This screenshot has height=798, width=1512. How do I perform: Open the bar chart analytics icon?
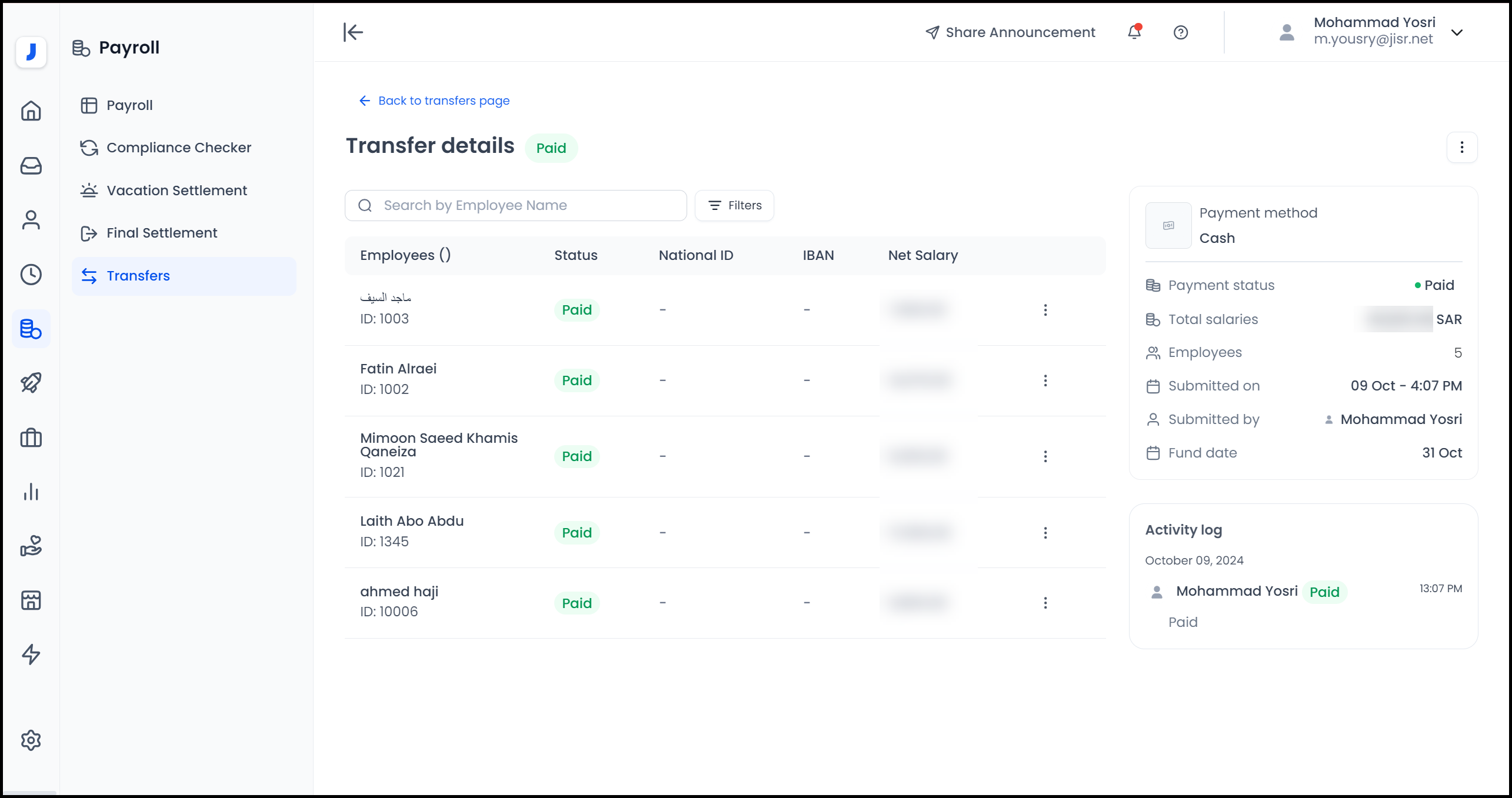click(31, 492)
